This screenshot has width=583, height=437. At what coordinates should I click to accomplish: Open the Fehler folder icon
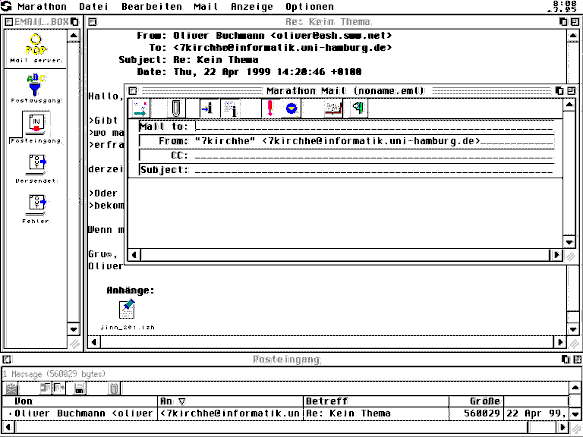(x=36, y=209)
